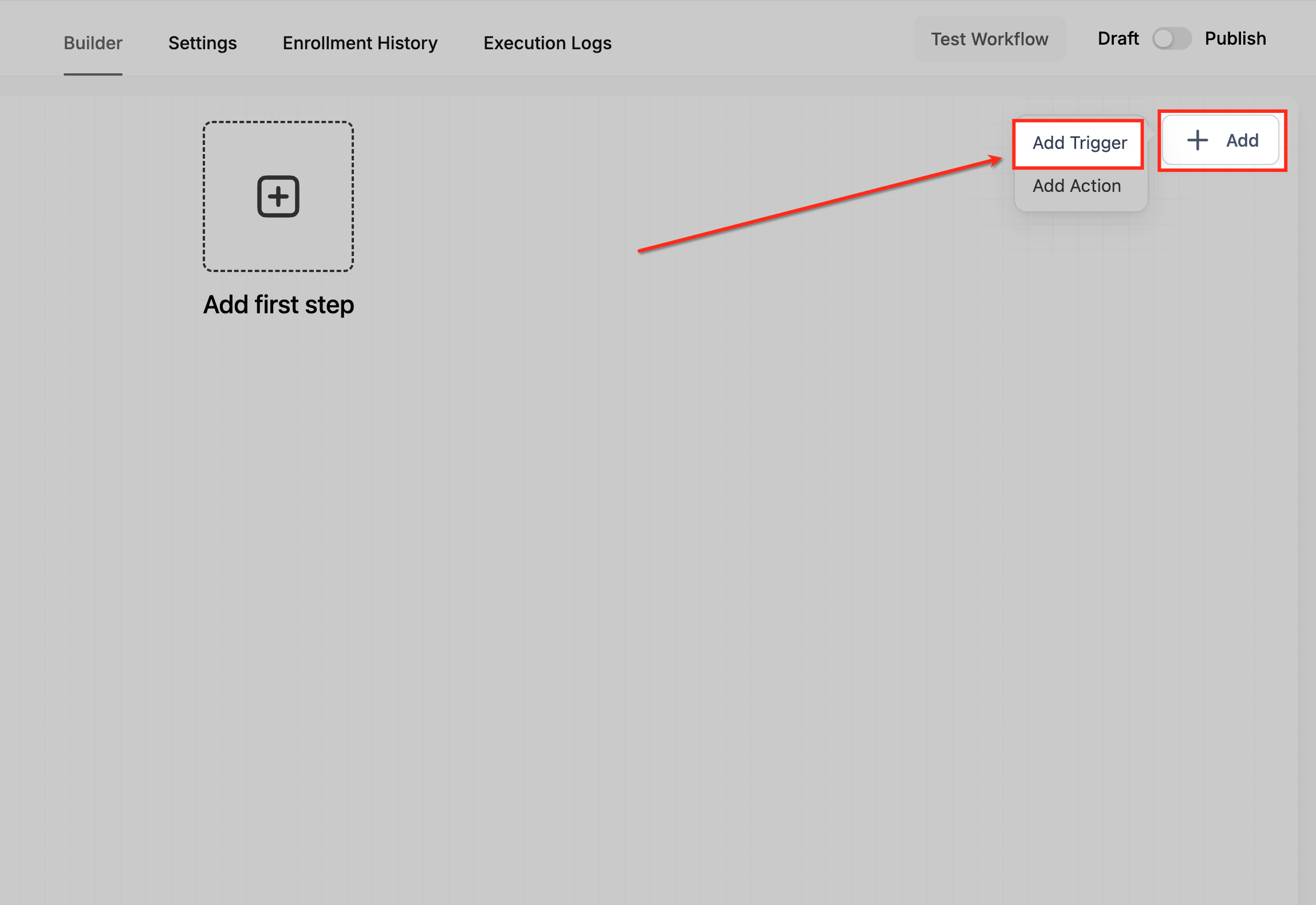Image resolution: width=1316 pixels, height=905 pixels.
Task: Click the word Trigger in the menu
Action: (x=1098, y=143)
